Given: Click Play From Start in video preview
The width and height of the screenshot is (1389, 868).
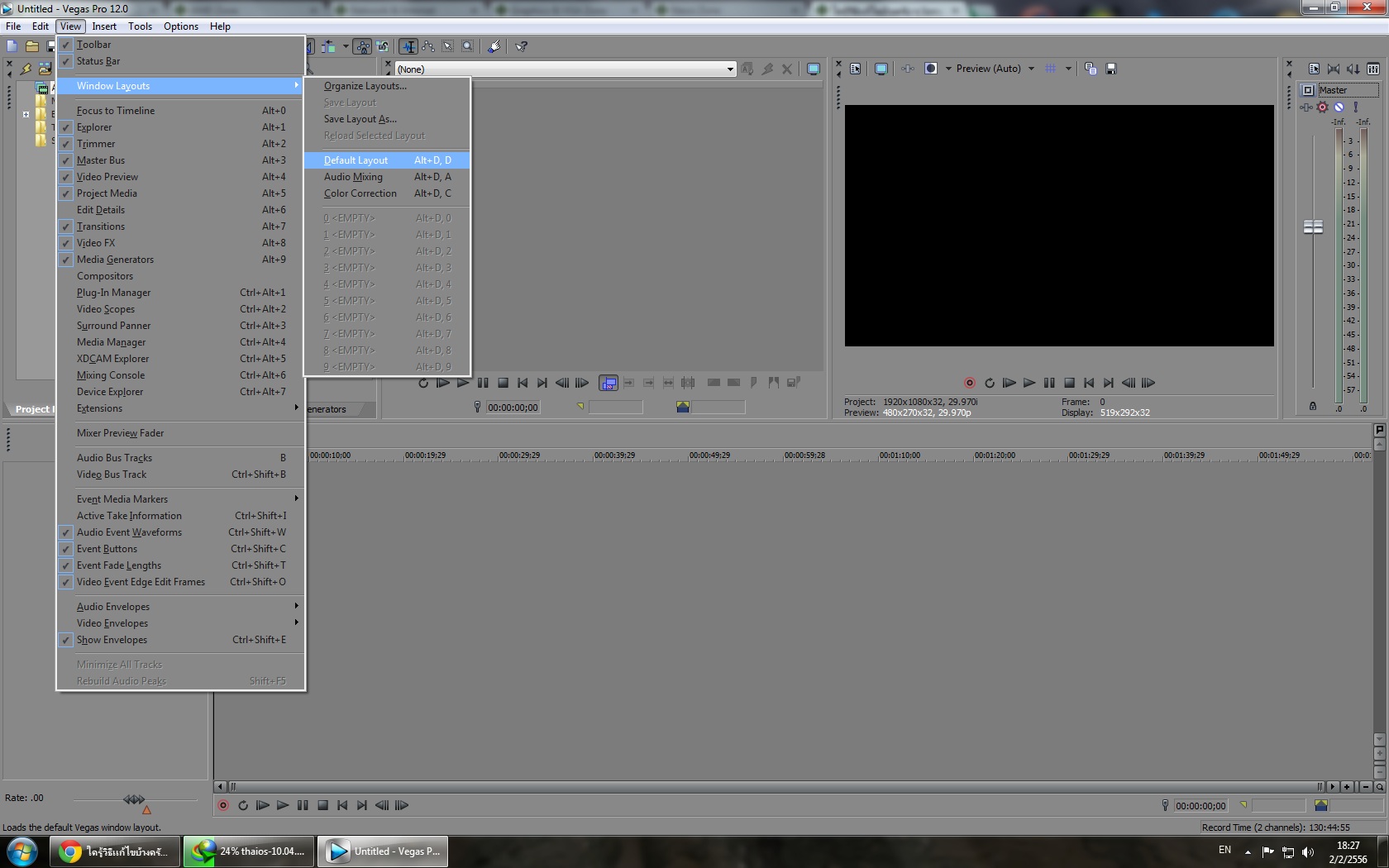Looking at the screenshot, I should pyautogui.click(x=1010, y=383).
